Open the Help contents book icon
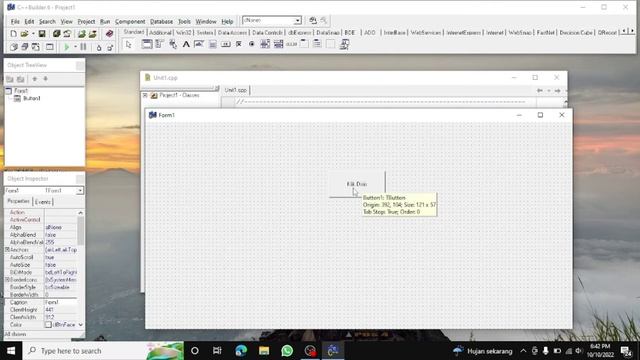The height and width of the screenshot is (360, 640). (109, 34)
